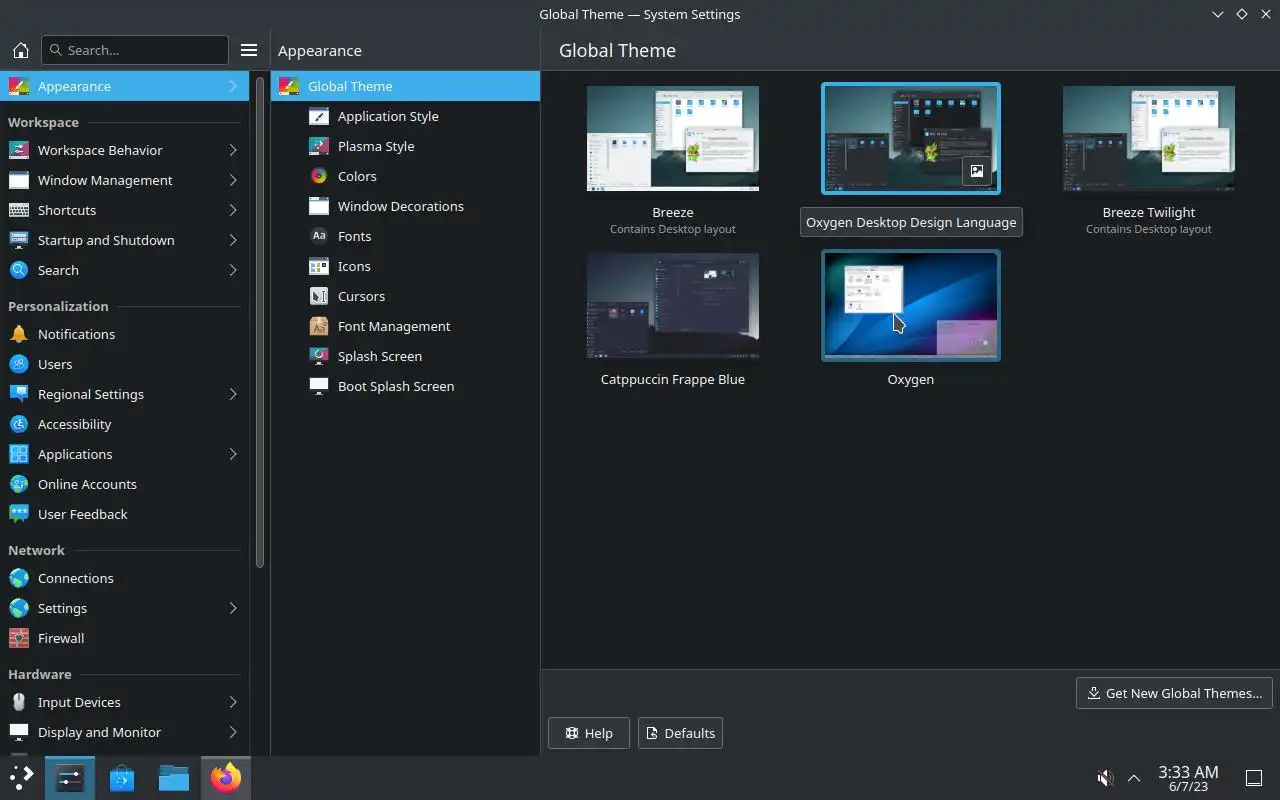The width and height of the screenshot is (1280, 800).
Task: Expand the Input Devices chevron
Action: click(x=232, y=702)
